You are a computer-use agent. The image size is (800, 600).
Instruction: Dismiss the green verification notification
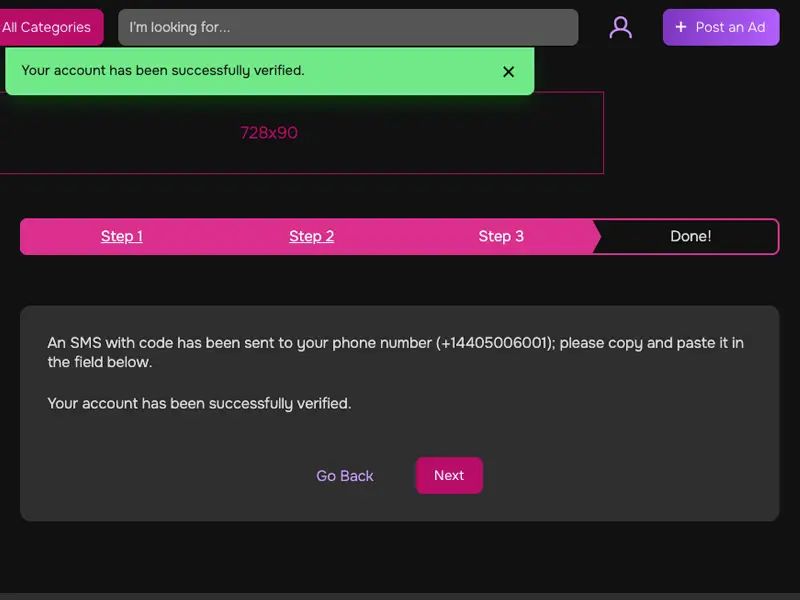pyautogui.click(x=508, y=72)
